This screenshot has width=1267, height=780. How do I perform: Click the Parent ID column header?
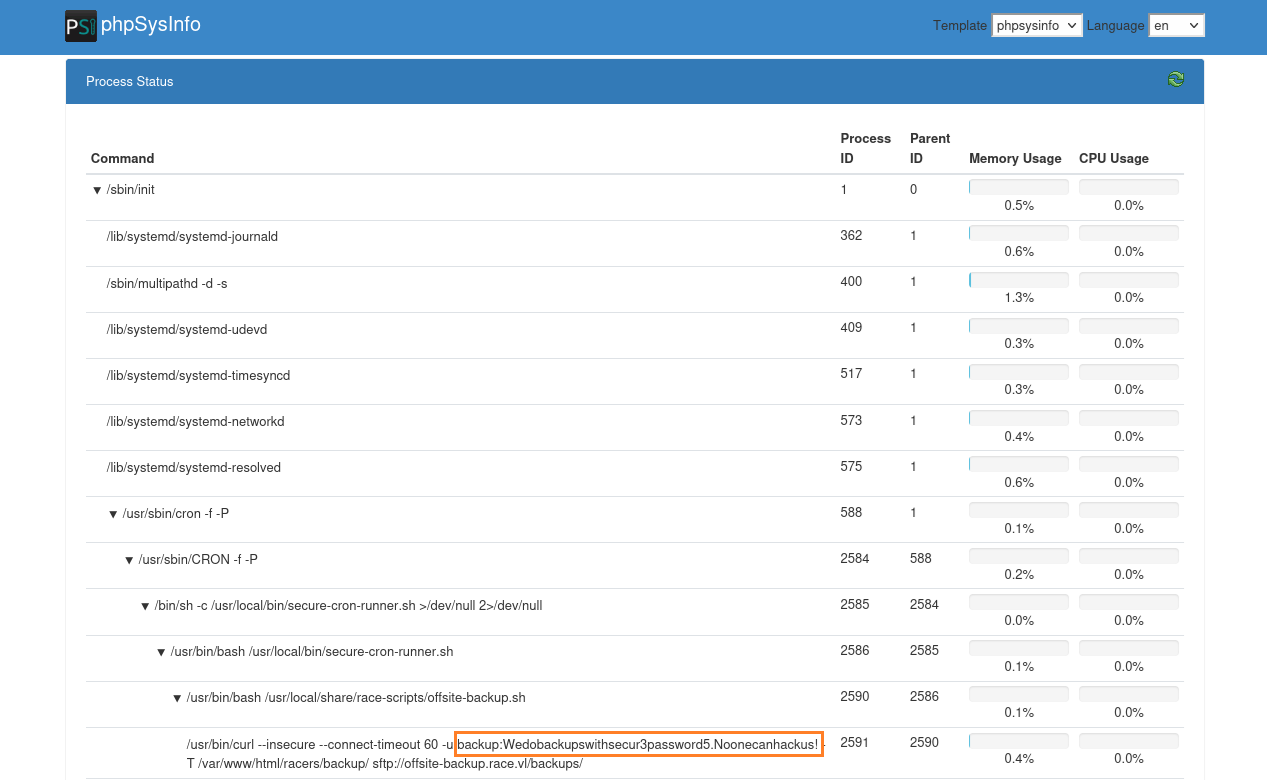[930, 148]
